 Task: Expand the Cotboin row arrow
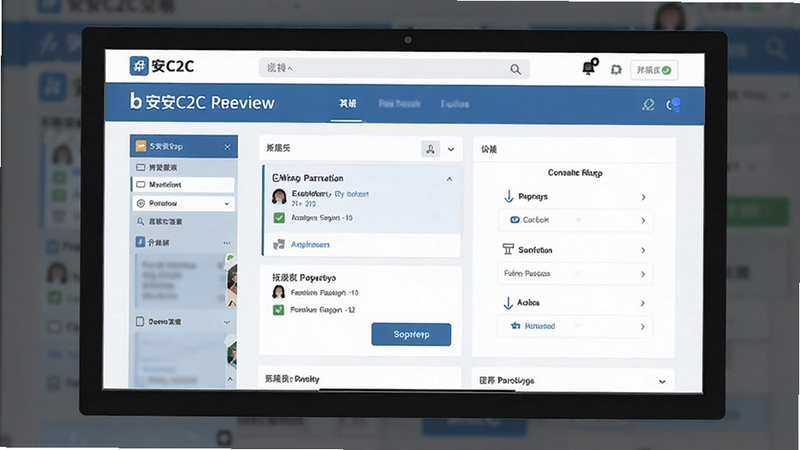(x=643, y=220)
